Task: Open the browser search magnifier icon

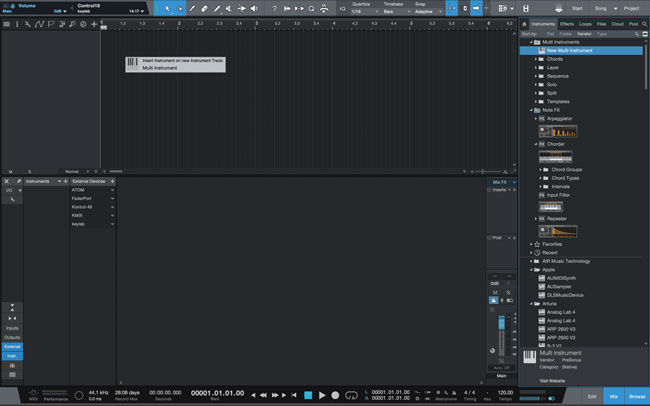Action: tap(645, 24)
